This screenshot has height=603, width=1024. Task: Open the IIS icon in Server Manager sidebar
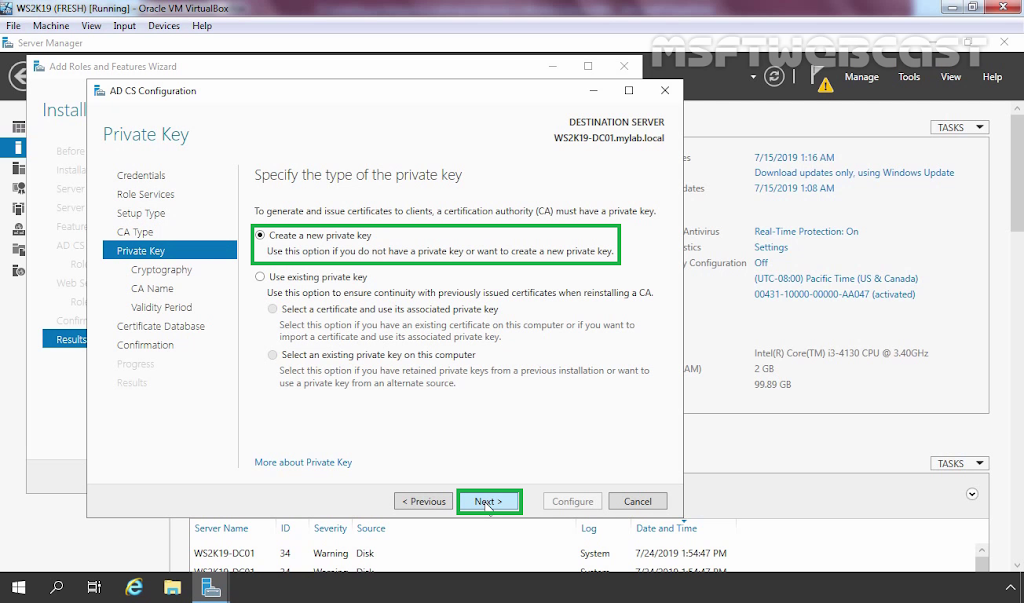click(18, 270)
